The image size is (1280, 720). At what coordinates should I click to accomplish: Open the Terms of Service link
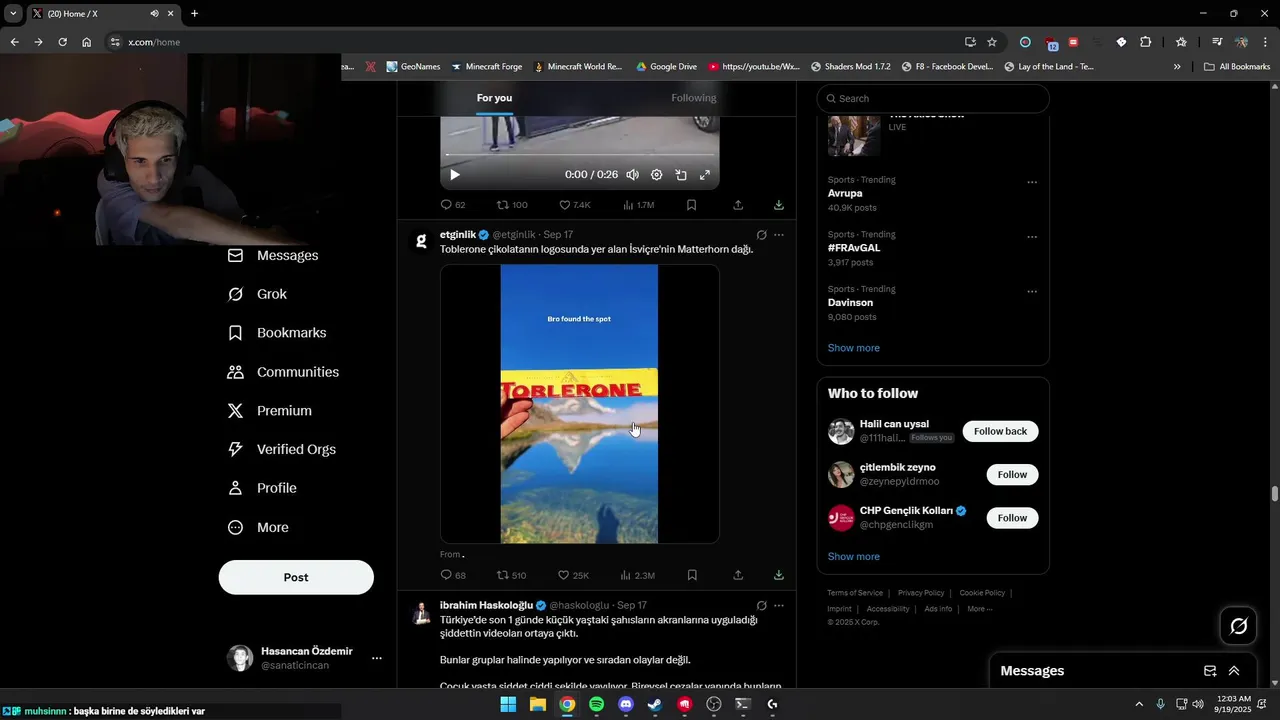(x=855, y=593)
